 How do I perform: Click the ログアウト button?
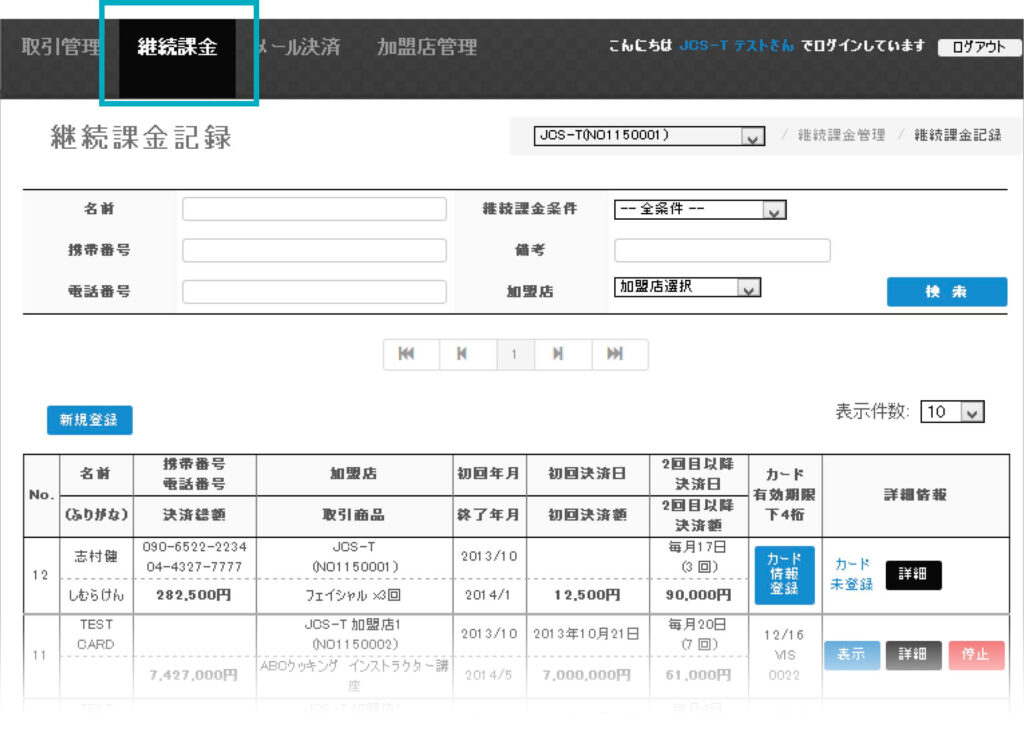click(x=978, y=47)
